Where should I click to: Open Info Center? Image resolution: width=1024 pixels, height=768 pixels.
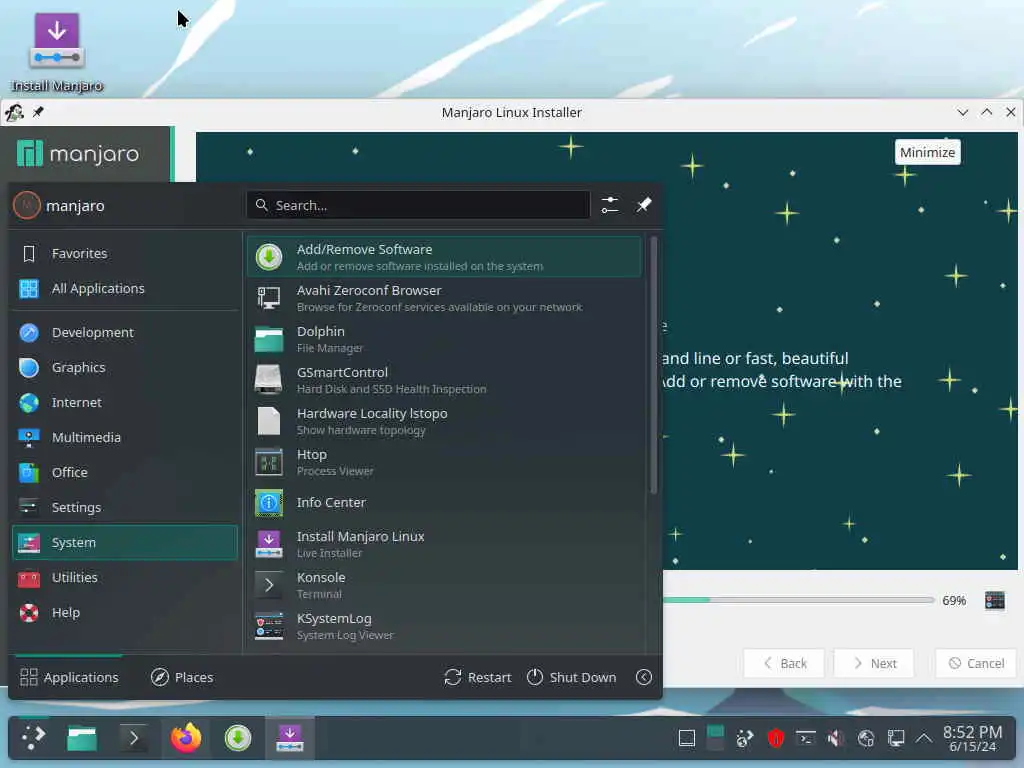(x=445, y=503)
